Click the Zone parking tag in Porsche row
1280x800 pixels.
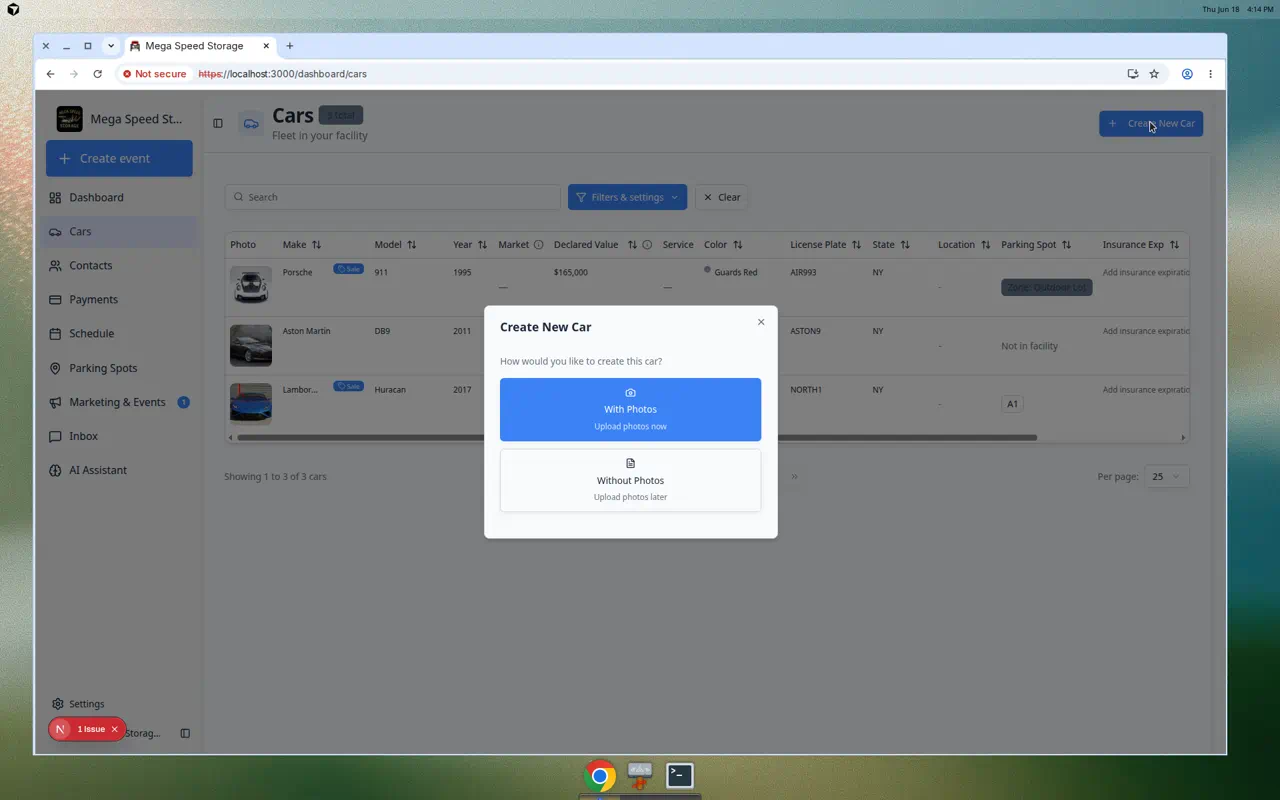pyautogui.click(x=1046, y=287)
